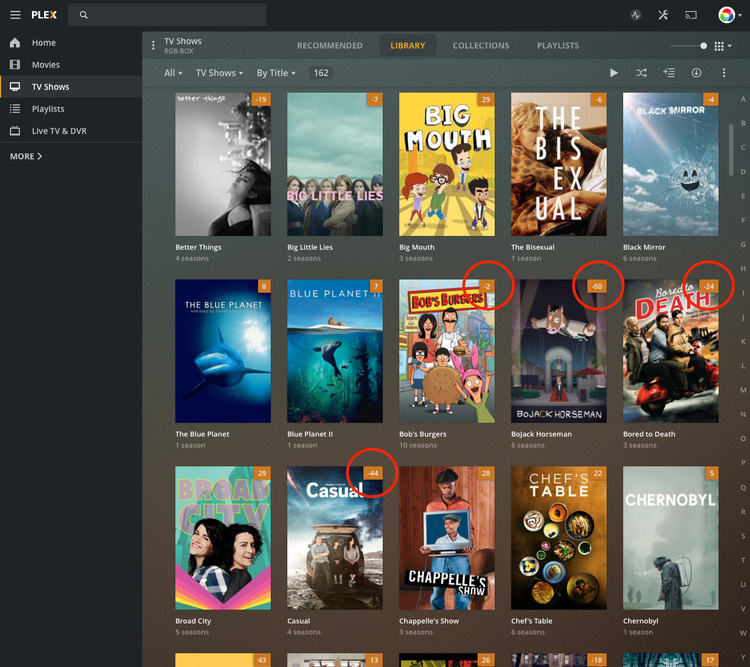750x667 pixels.
Task: Open the TV Shows type dropdown
Action: tap(219, 73)
